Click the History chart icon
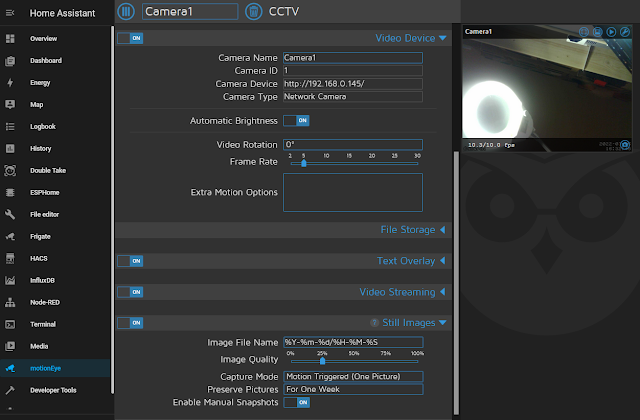Image resolution: width=640 pixels, height=420 pixels. [10, 149]
